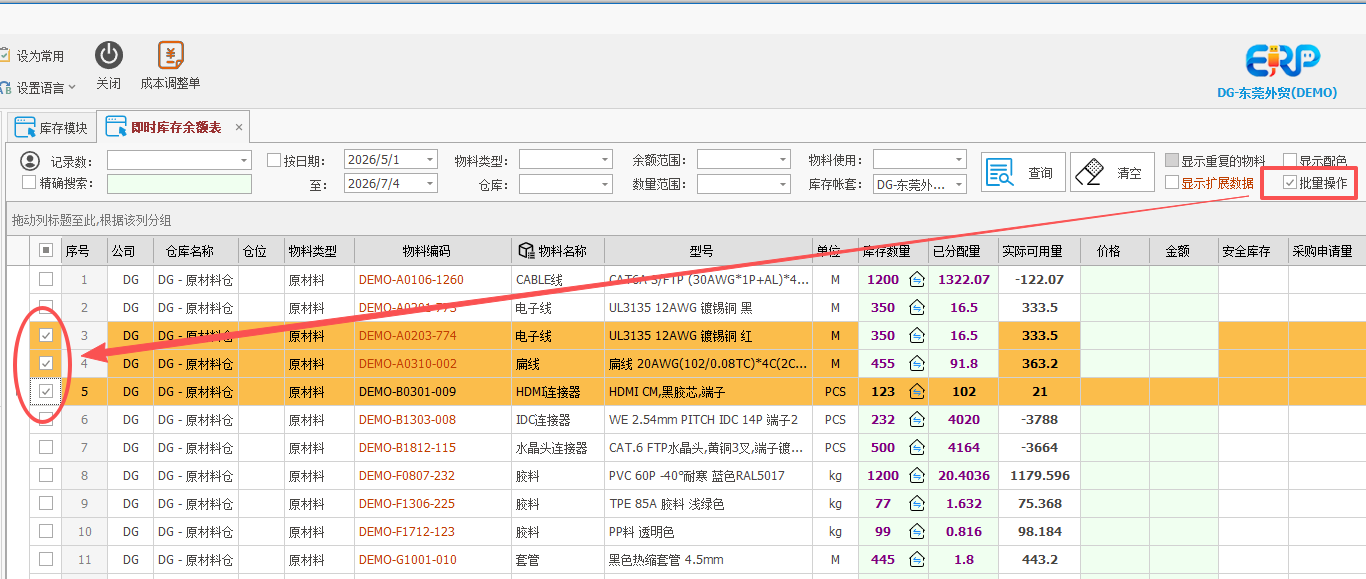1366x579 pixels.
Task: Click the 记录数 user icon
Action: point(30,160)
